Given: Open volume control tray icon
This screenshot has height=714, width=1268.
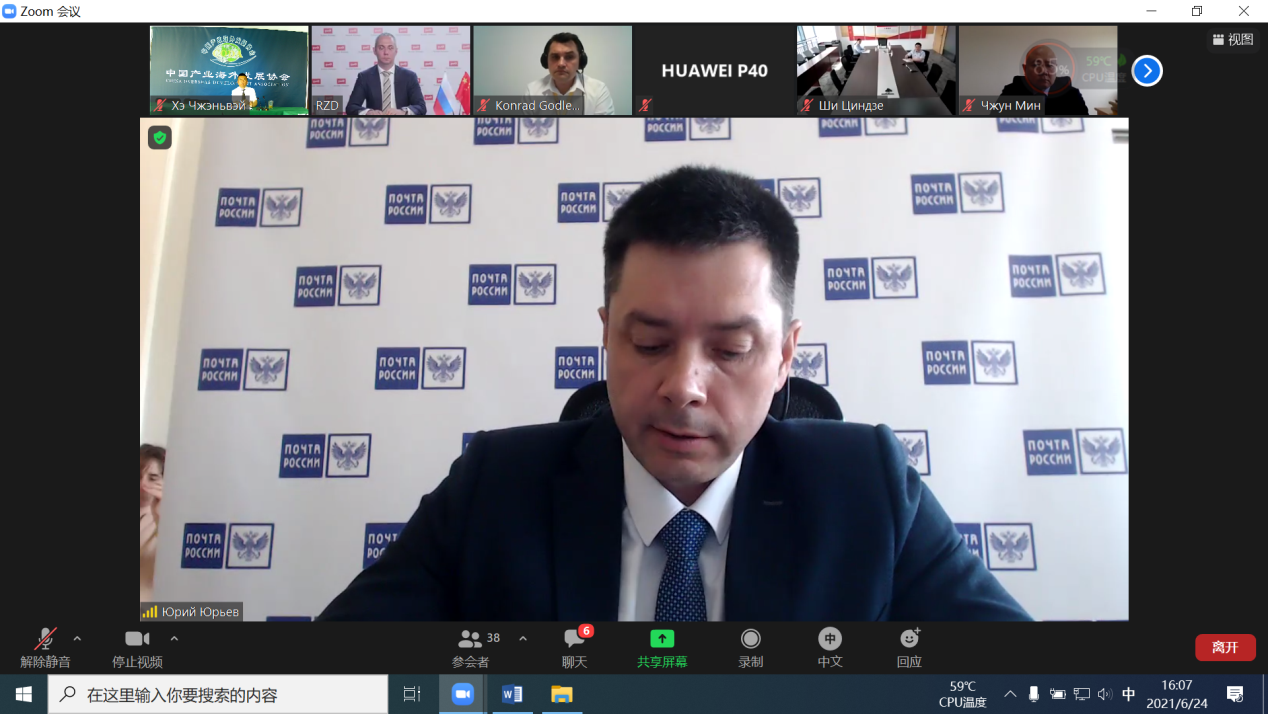Looking at the screenshot, I should [x=1104, y=694].
